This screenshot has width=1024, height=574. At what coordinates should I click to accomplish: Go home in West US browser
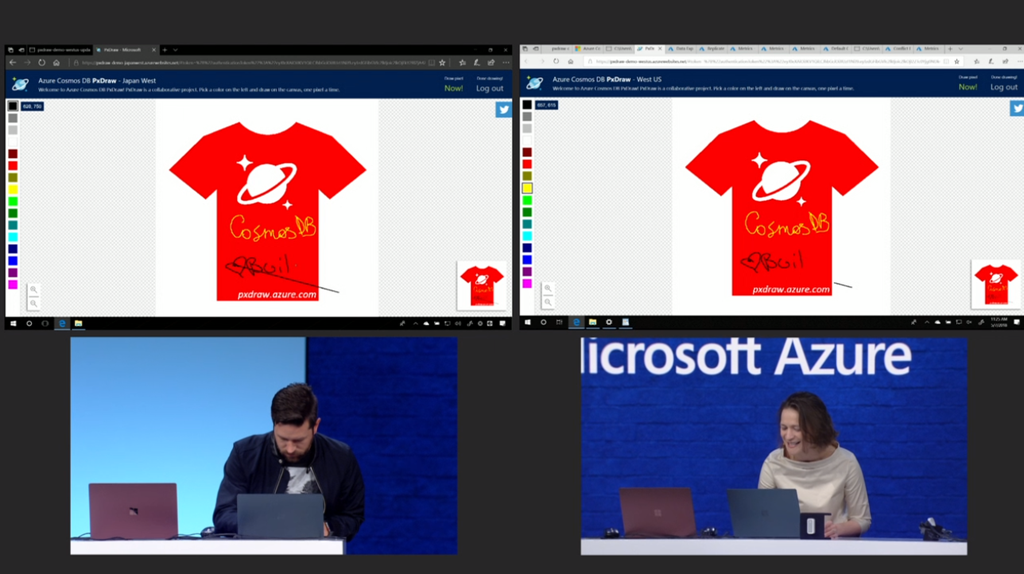tap(570, 61)
